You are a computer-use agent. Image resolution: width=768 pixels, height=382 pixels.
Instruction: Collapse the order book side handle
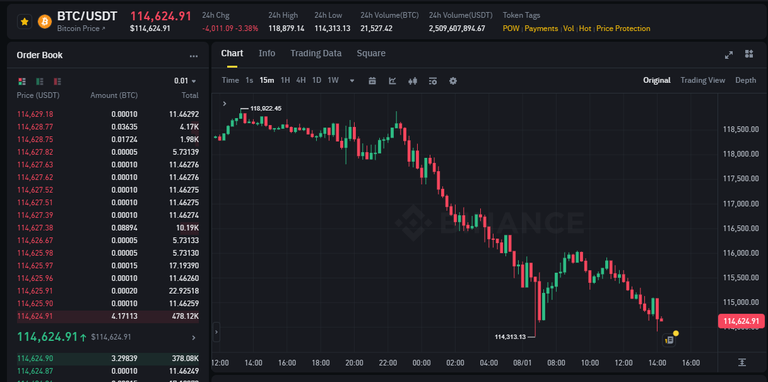(x=216, y=333)
